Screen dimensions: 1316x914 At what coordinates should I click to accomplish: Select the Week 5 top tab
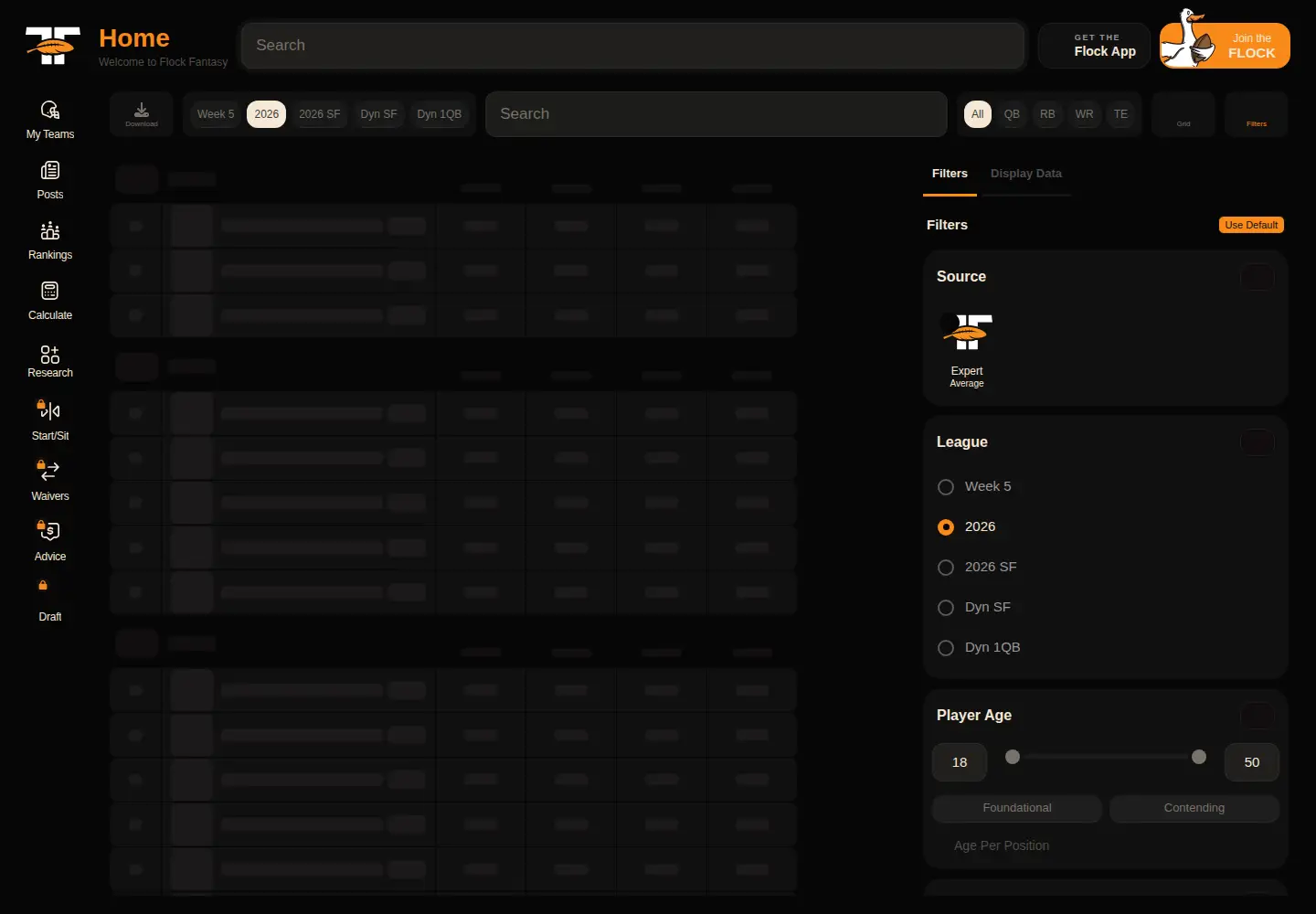coord(216,114)
